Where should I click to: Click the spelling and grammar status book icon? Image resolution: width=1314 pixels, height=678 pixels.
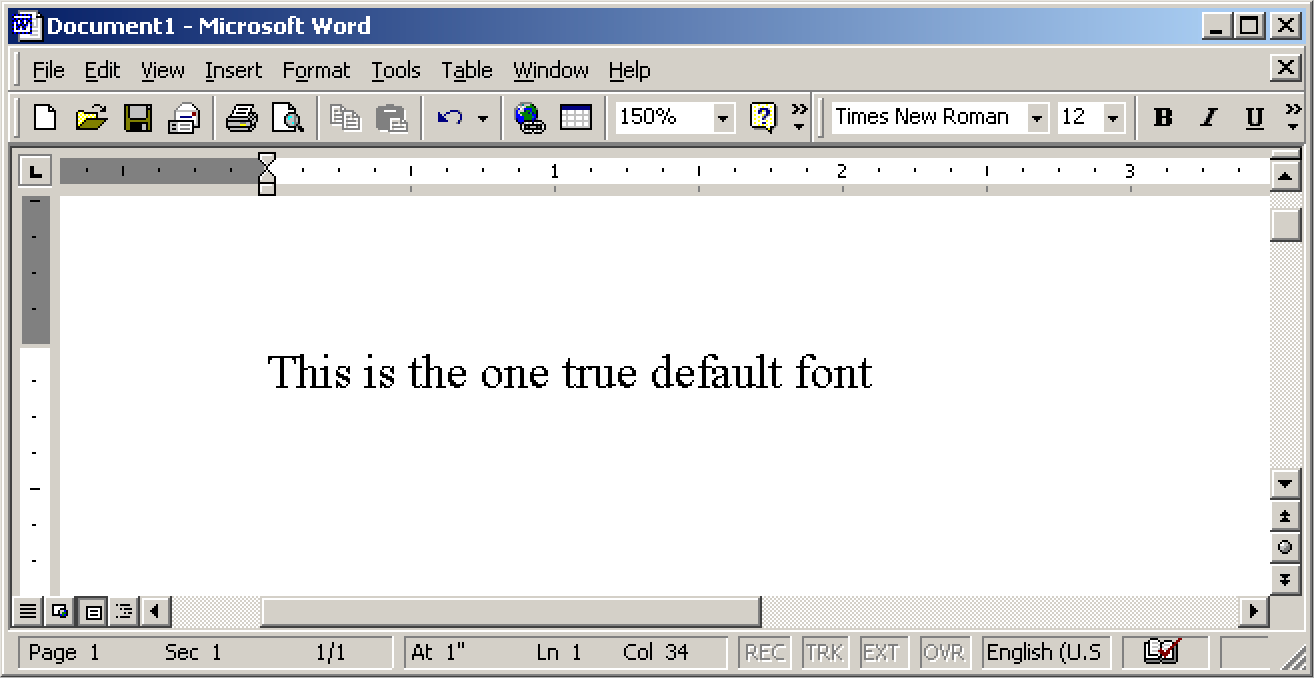[1162, 652]
